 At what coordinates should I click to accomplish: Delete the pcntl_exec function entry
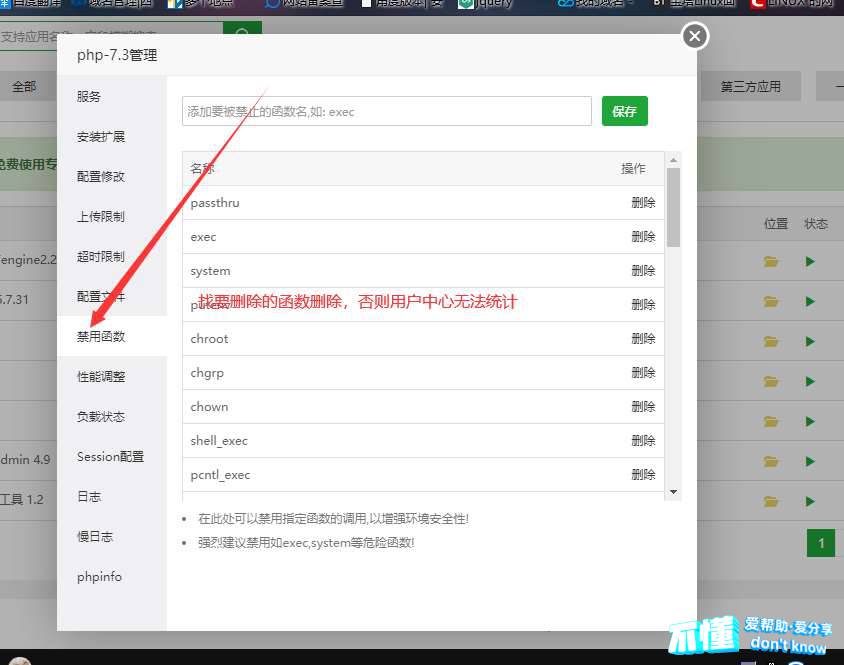pos(643,474)
